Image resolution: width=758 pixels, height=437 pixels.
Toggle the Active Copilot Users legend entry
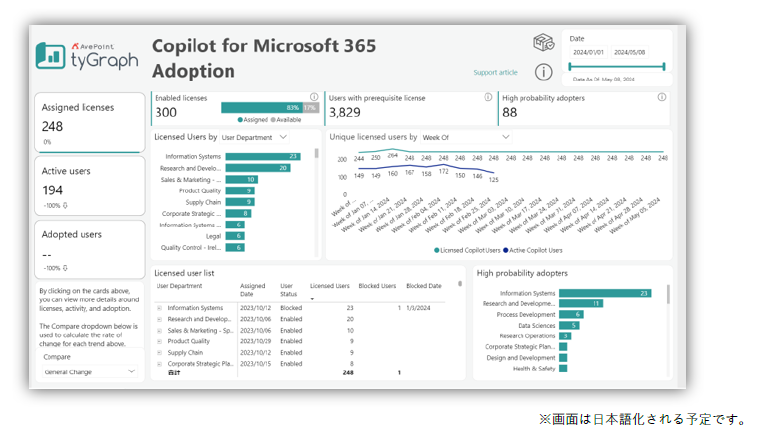(x=533, y=250)
